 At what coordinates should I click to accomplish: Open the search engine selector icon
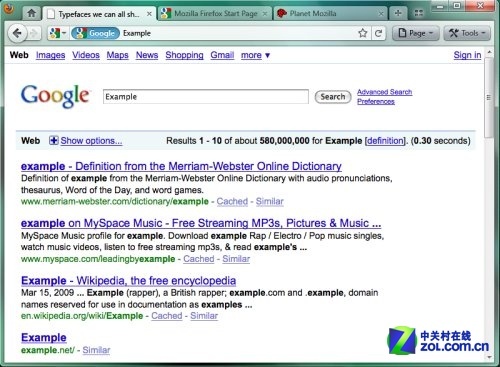coord(58,33)
